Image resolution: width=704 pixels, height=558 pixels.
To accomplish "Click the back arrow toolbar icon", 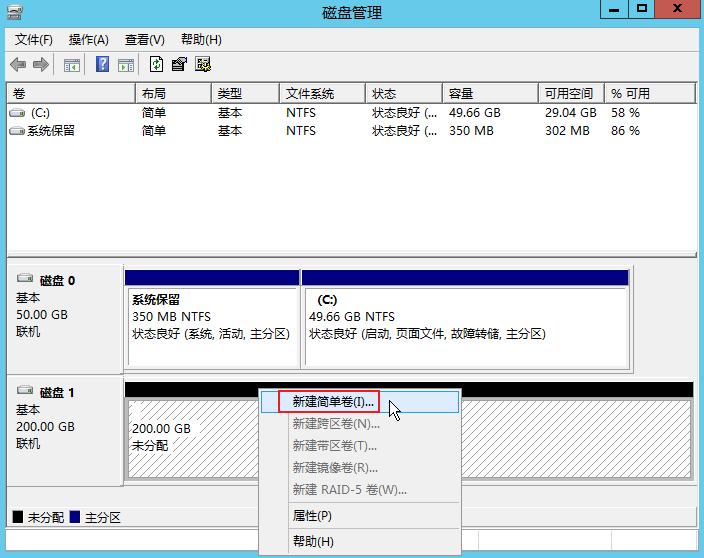I will coord(18,65).
